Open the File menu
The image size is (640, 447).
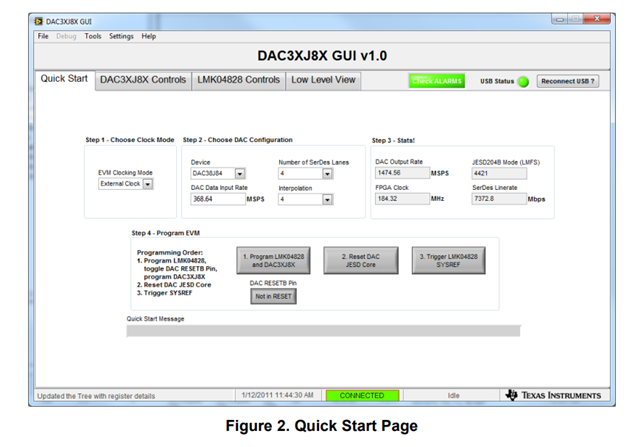pos(43,36)
